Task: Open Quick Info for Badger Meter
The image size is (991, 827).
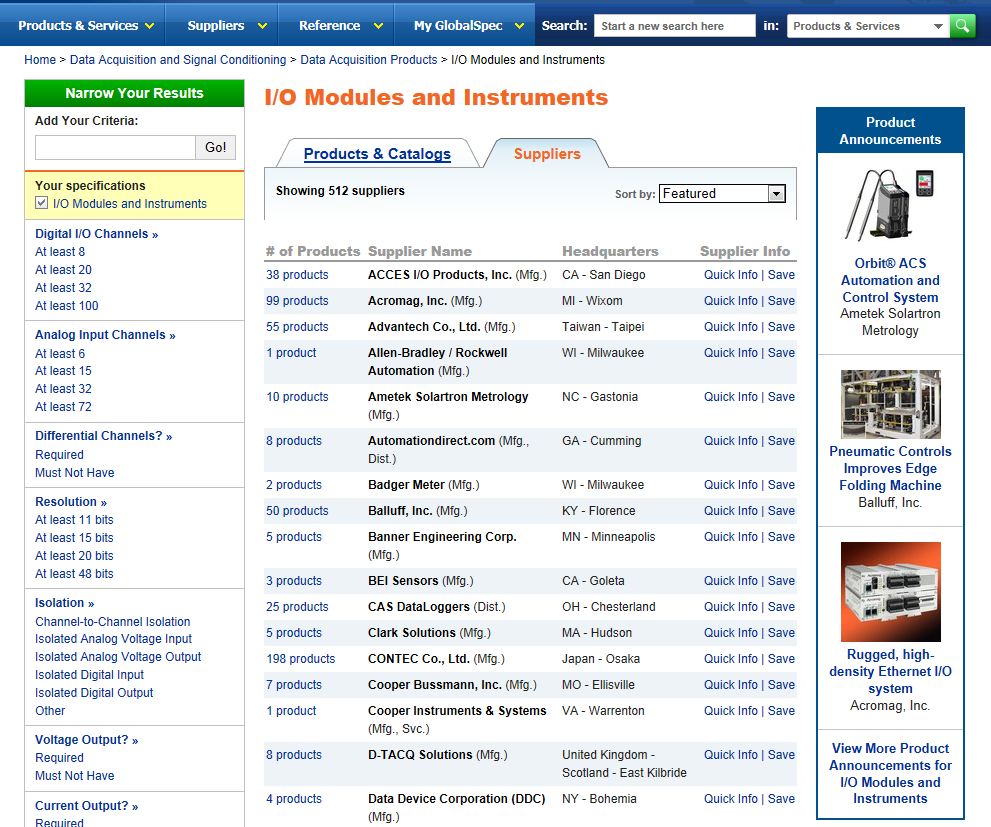Action: coord(731,485)
